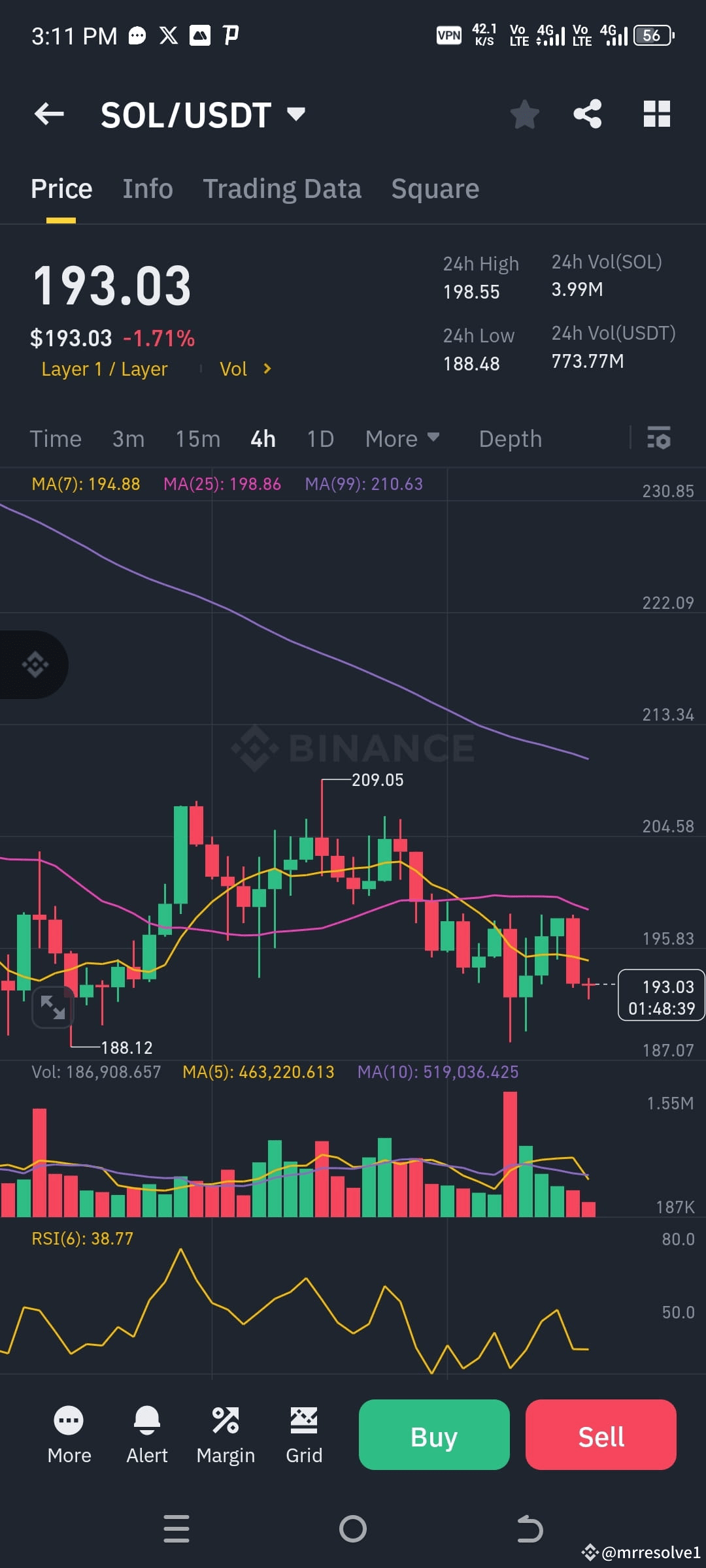706x1568 pixels.
Task: Open the Square tab
Action: pyautogui.click(x=435, y=188)
